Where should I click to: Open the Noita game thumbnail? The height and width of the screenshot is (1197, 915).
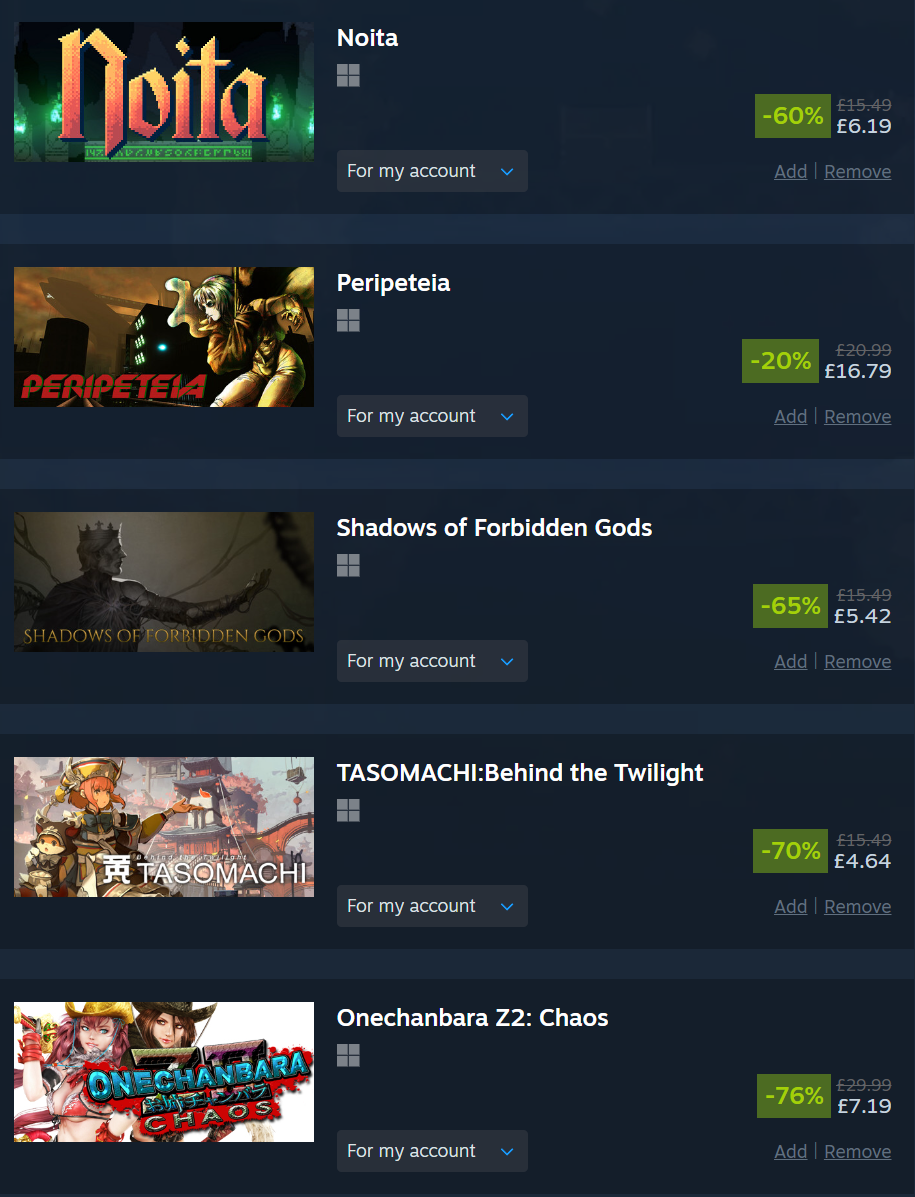pyautogui.click(x=164, y=92)
